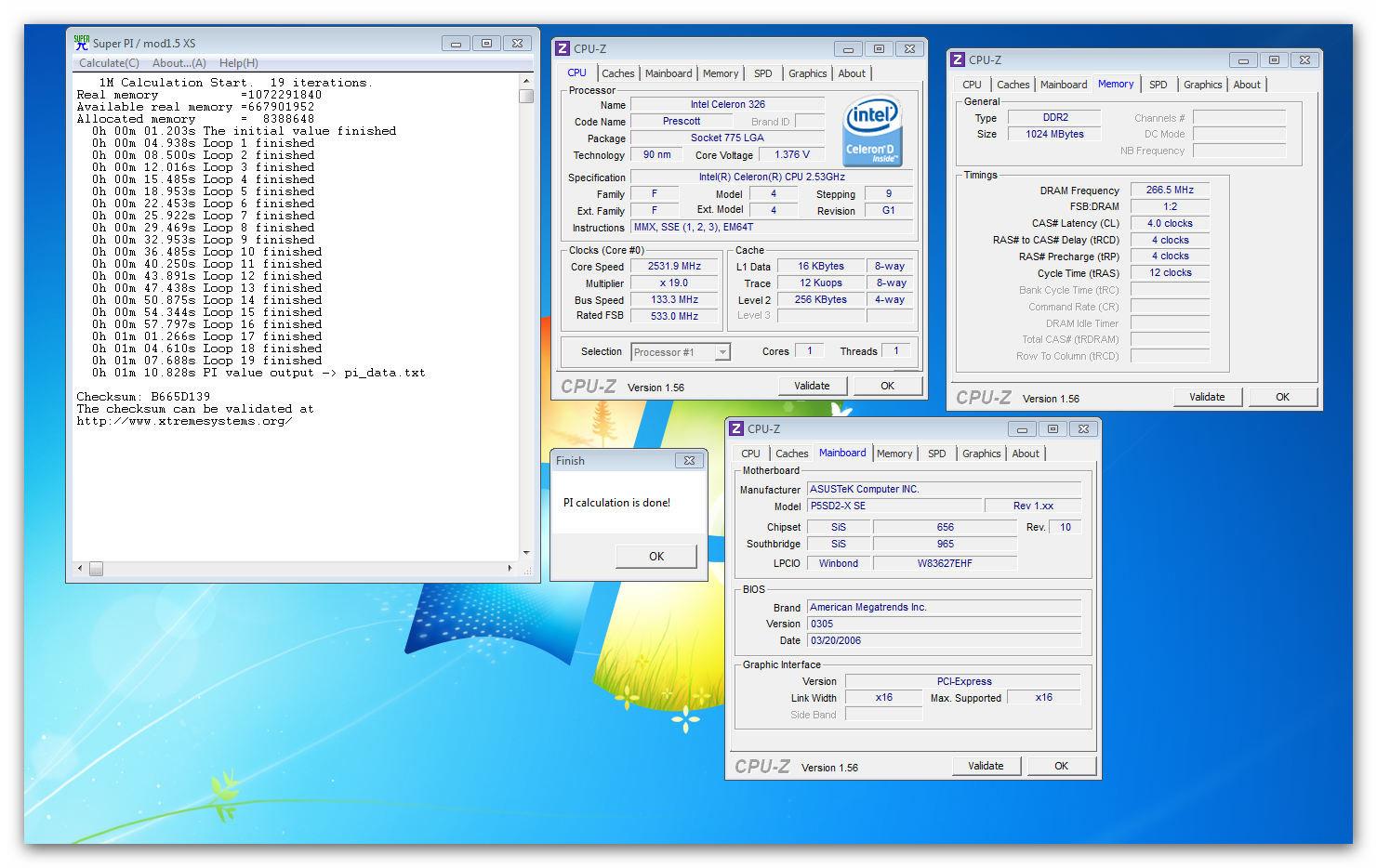Click the Level 2 256 KBytes cache value
The width and height of the screenshot is (1377, 868).
pyautogui.click(x=820, y=299)
